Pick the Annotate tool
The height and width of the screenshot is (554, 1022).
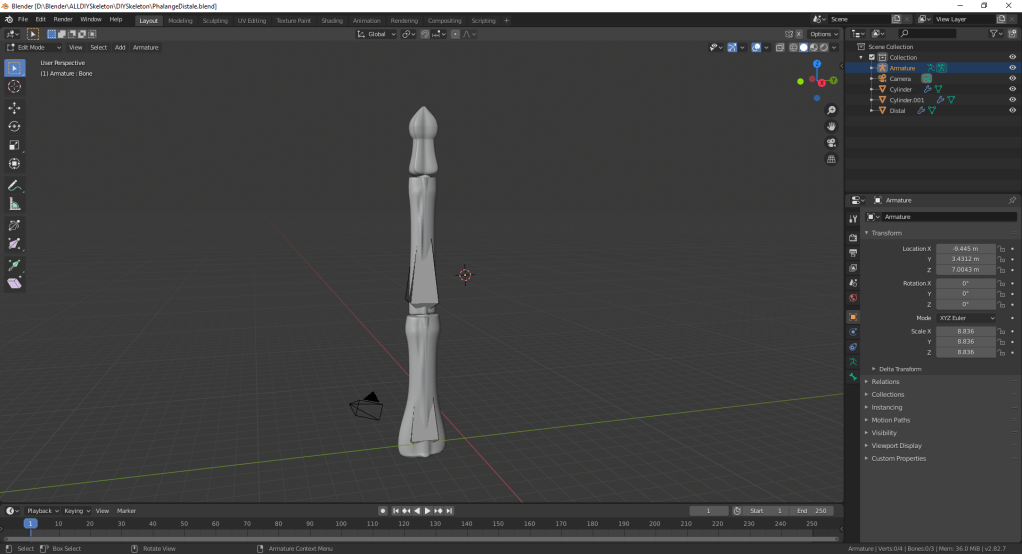click(15, 186)
